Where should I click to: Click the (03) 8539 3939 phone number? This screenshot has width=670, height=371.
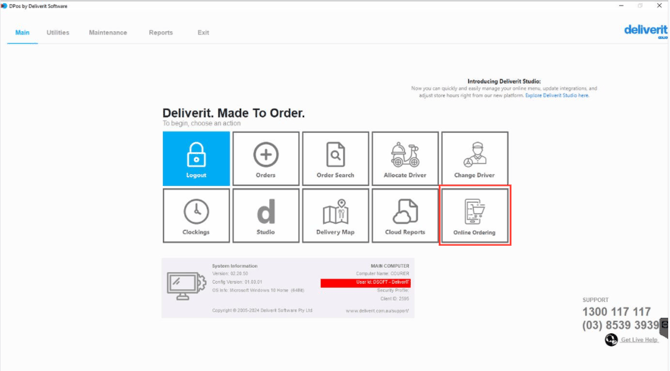coord(620,325)
